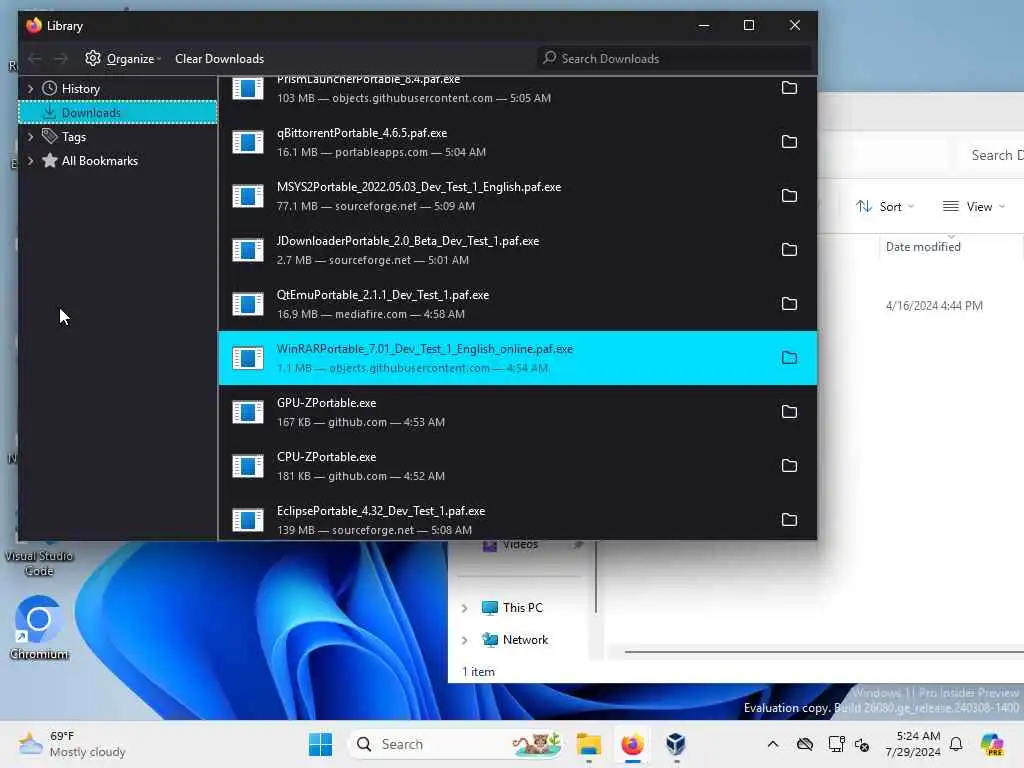Select Downloads in the Library sidebar
The width and height of the screenshot is (1024, 768).
point(118,112)
